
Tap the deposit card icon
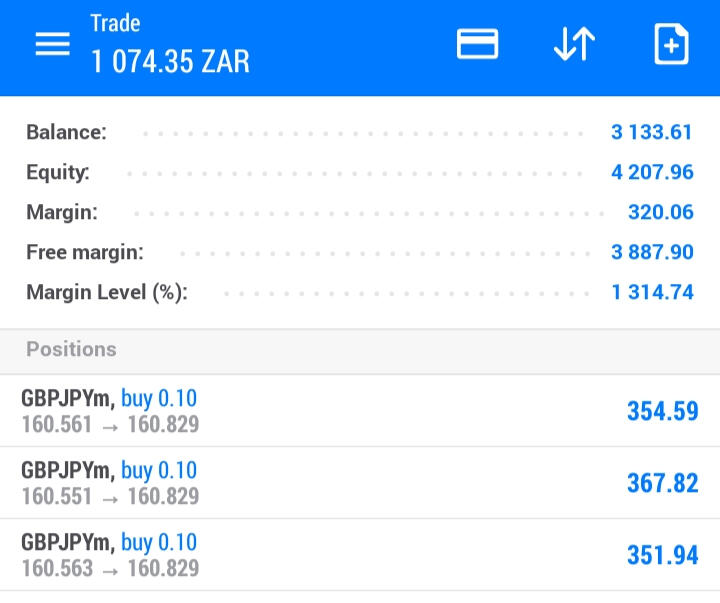tap(477, 45)
